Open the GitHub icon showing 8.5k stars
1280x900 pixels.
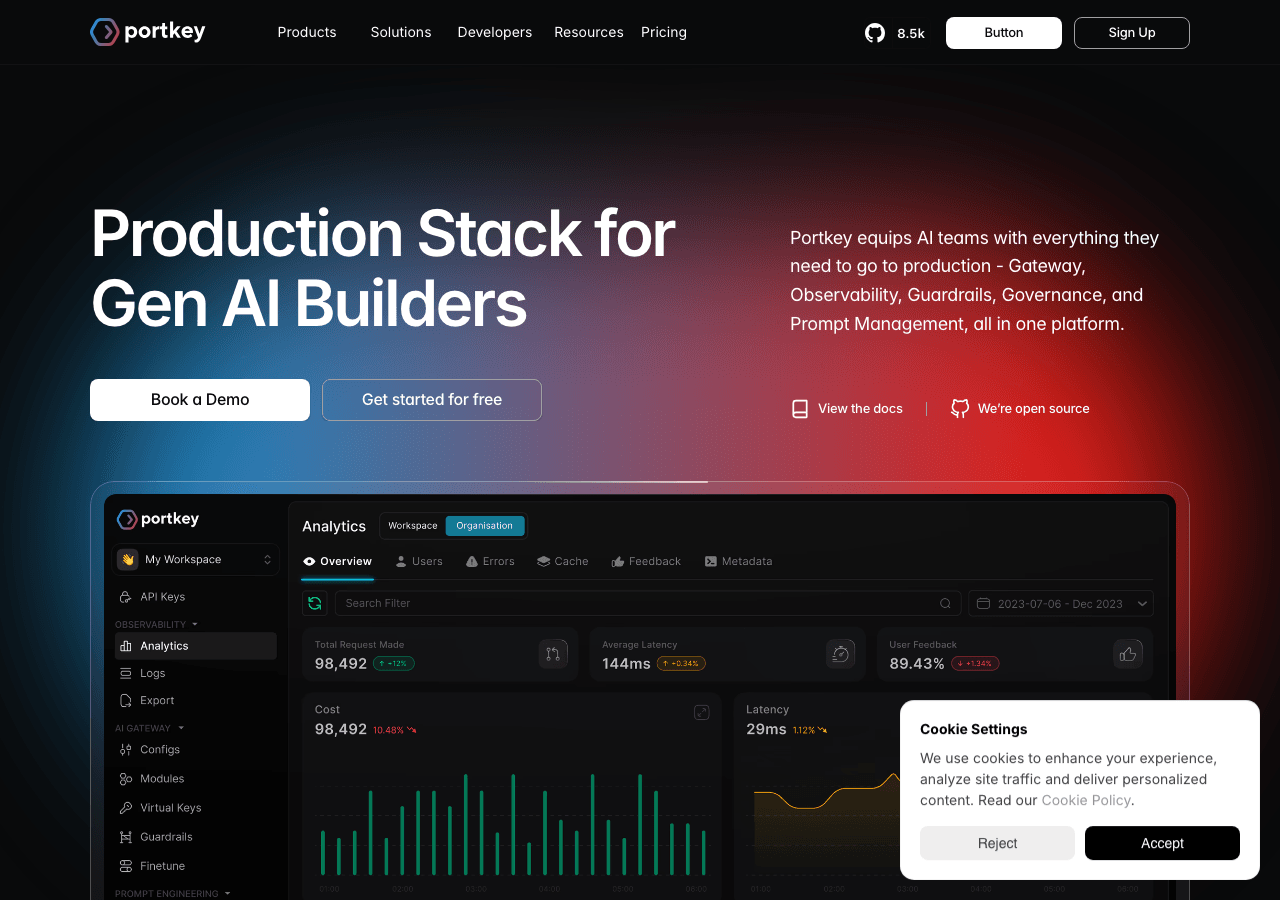click(x=875, y=33)
